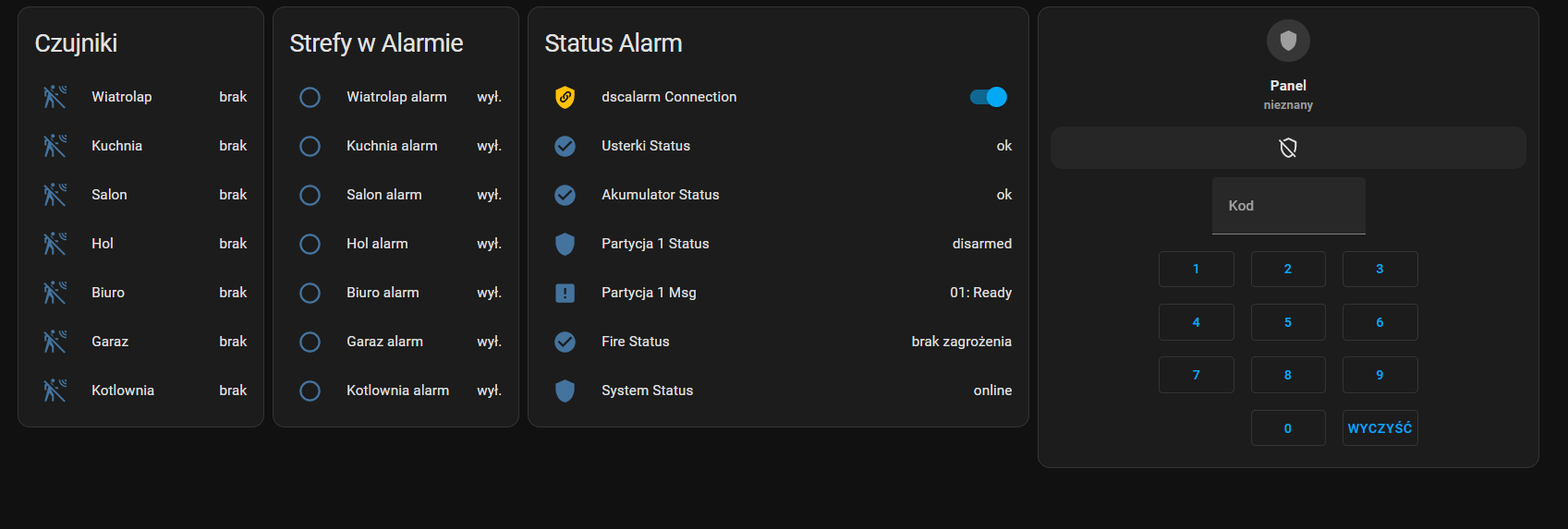Click the Partycja 1 Msg alert icon
Image resolution: width=1568 pixels, height=529 pixels.
[x=565, y=293]
